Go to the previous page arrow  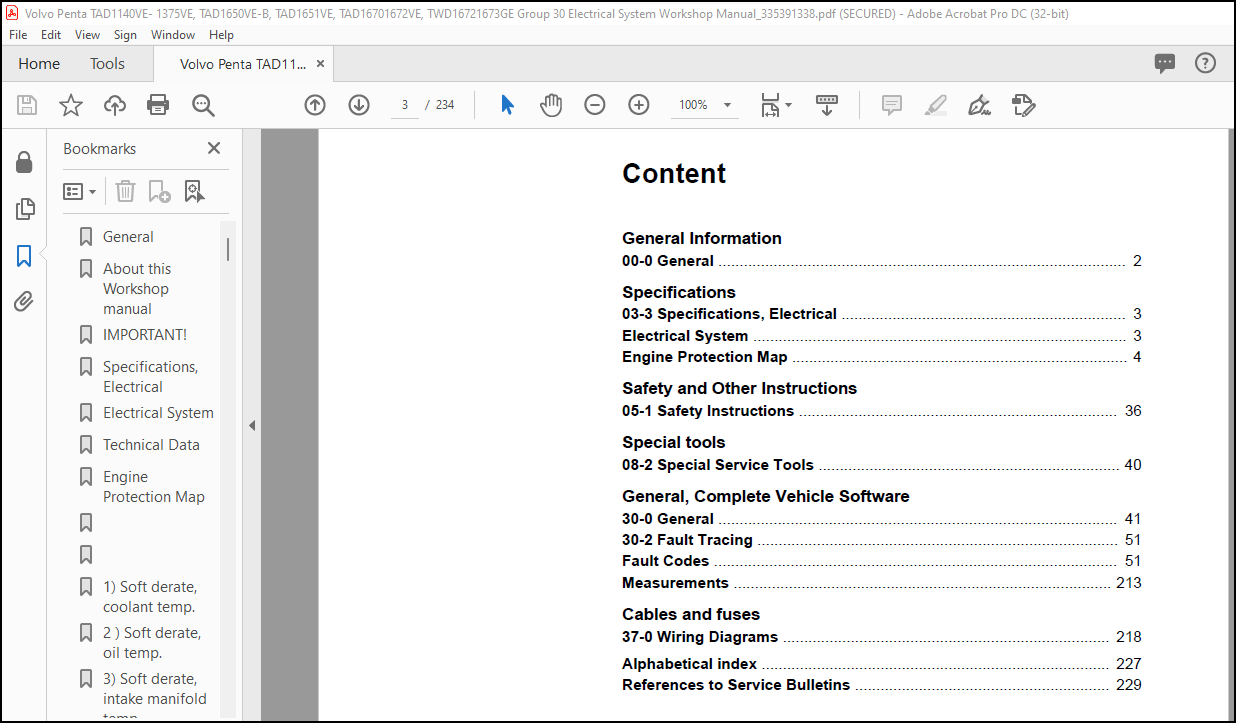click(315, 105)
